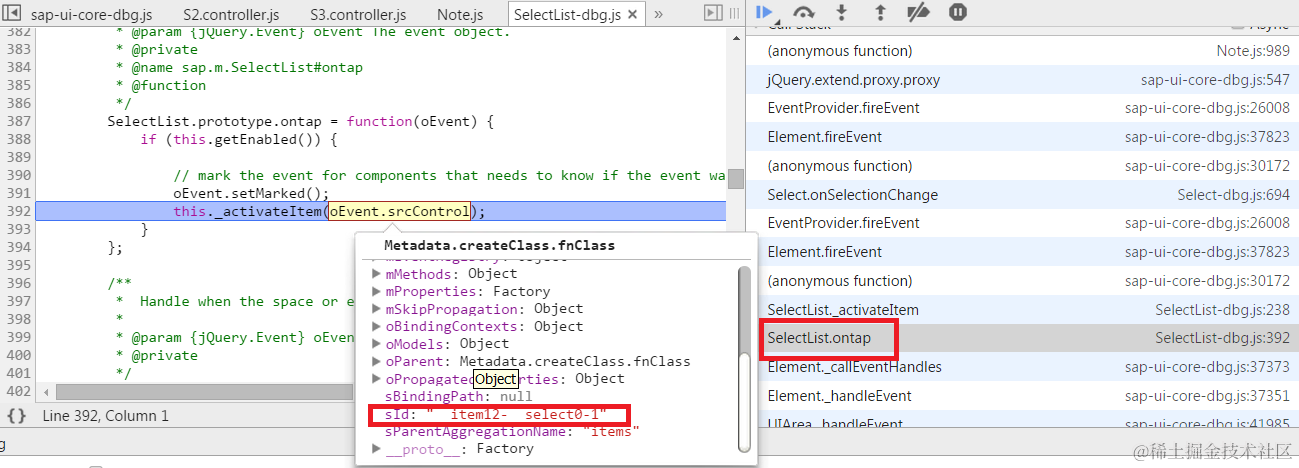Open the sap-ui-core-dbg.js:37373 source link

coord(1207,368)
